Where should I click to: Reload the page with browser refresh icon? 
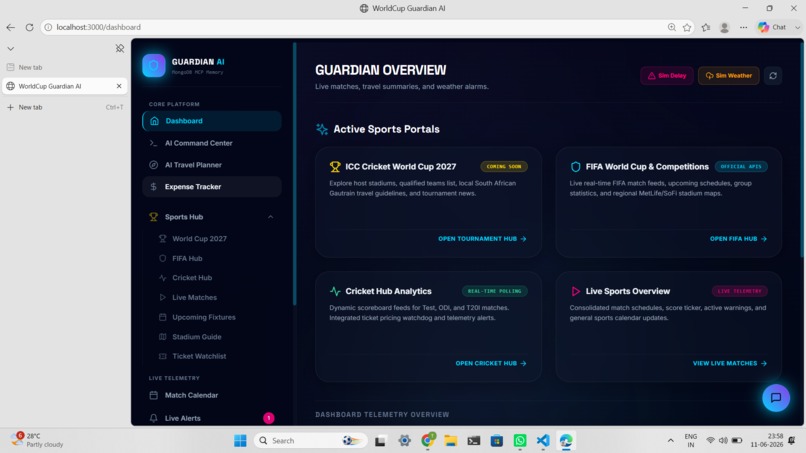pos(29,27)
